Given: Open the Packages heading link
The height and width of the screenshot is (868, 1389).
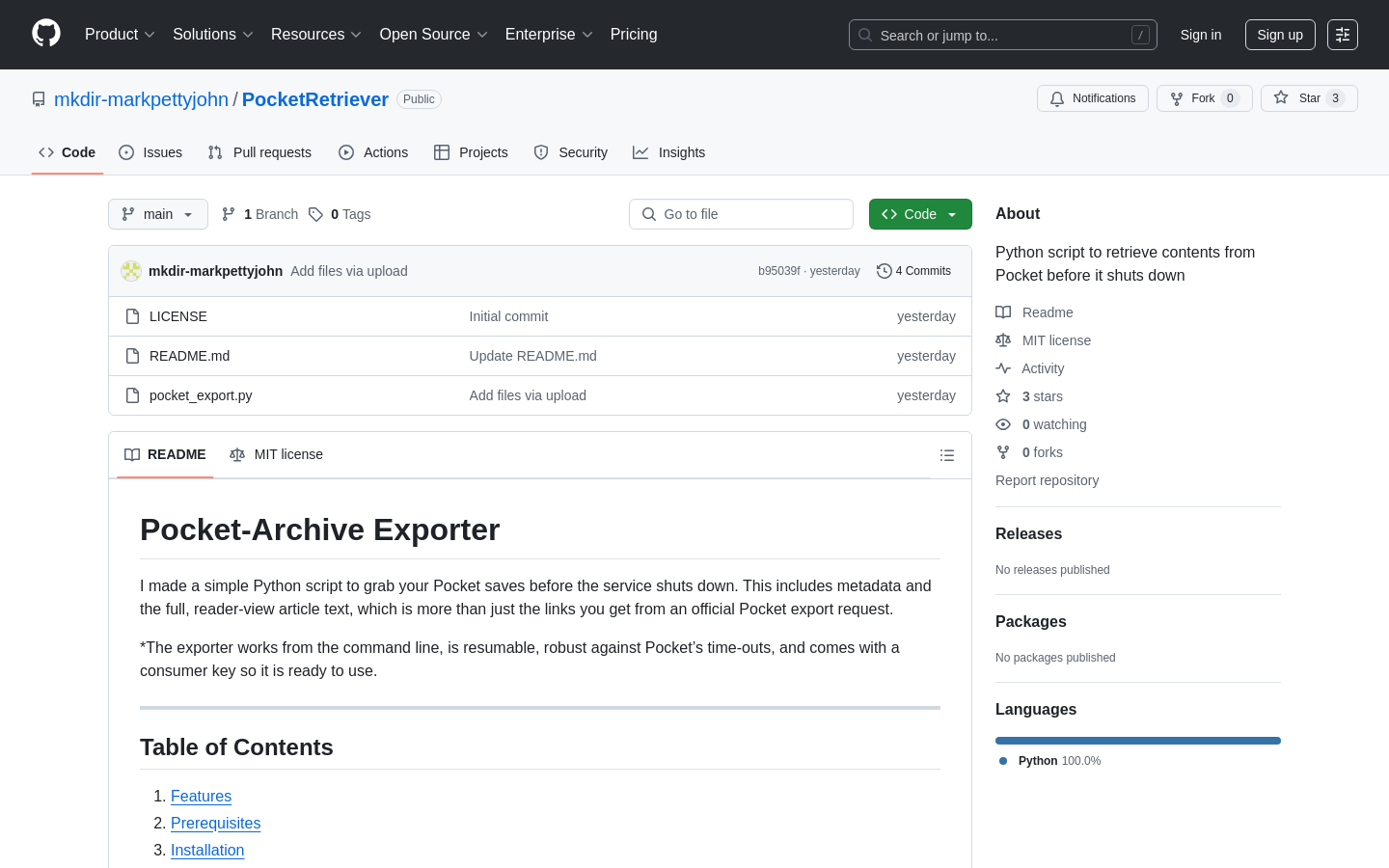Looking at the screenshot, I should [x=1030, y=621].
